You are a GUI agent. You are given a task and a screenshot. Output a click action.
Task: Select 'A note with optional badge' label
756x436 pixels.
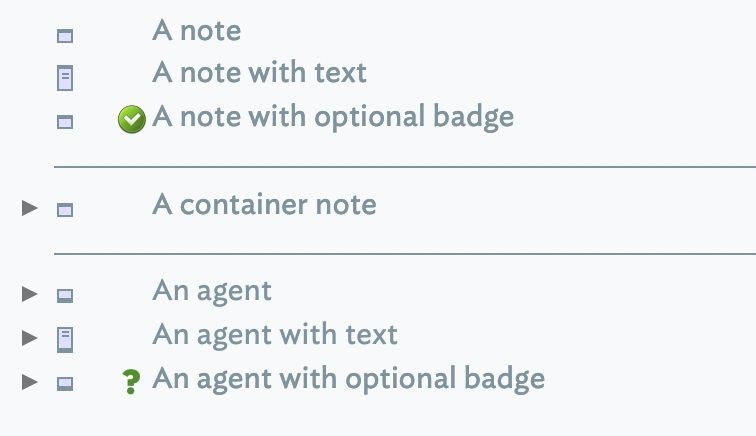pos(333,118)
